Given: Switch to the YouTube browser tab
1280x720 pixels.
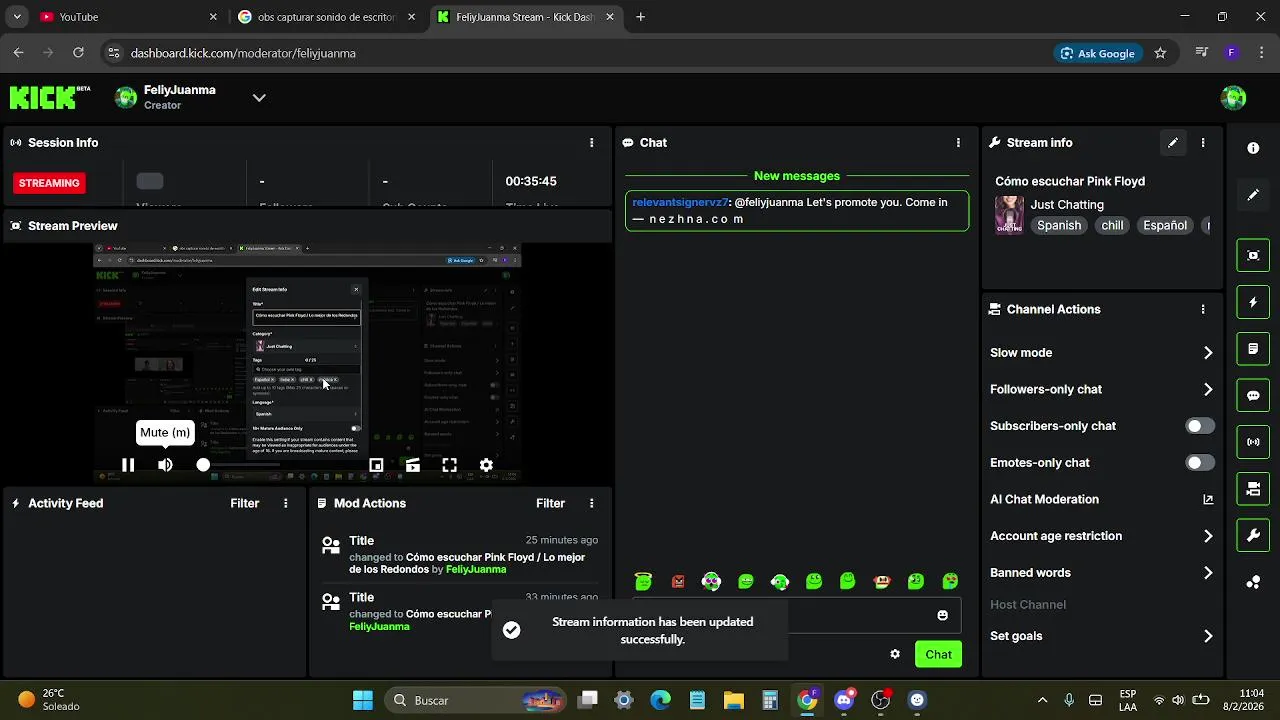Looking at the screenshot, I should pos(128,17).
